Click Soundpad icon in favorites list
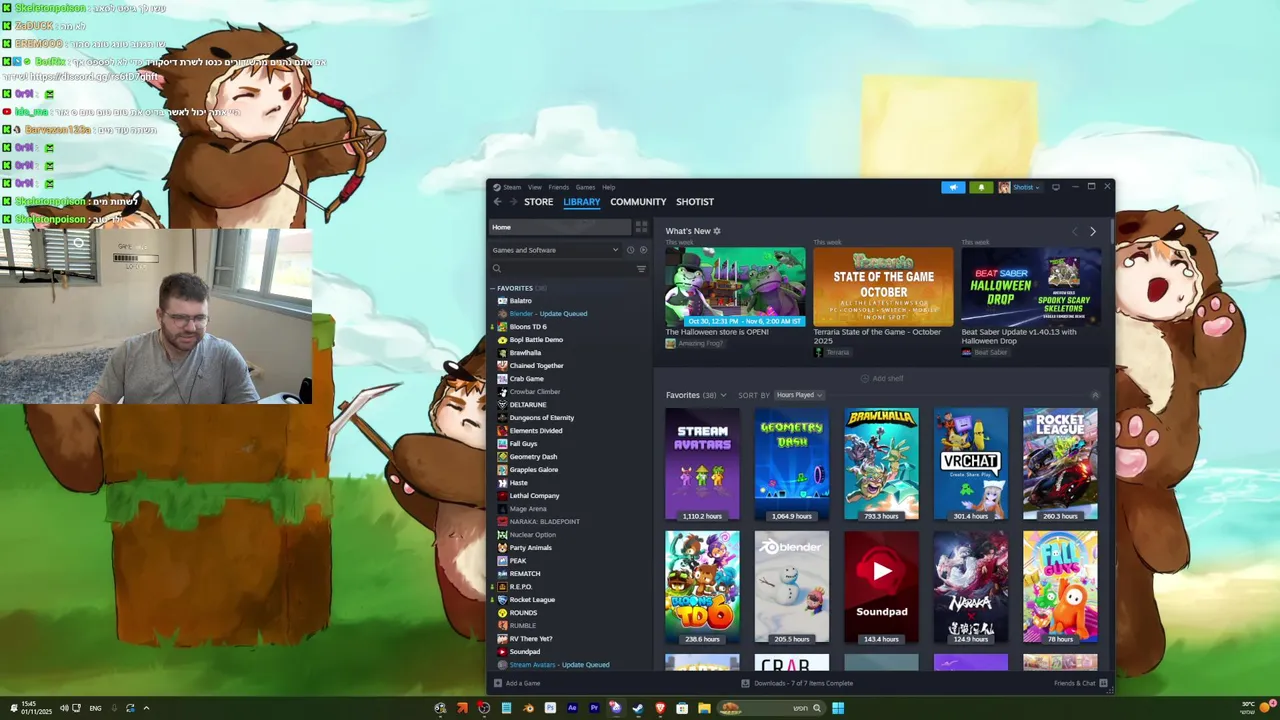Screen dimensions: 1280x720 (502, 652)
